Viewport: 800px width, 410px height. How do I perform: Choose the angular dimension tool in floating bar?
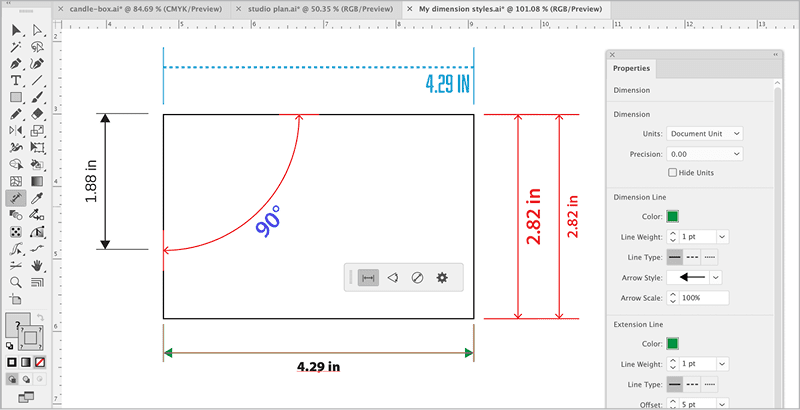[393, 278]
